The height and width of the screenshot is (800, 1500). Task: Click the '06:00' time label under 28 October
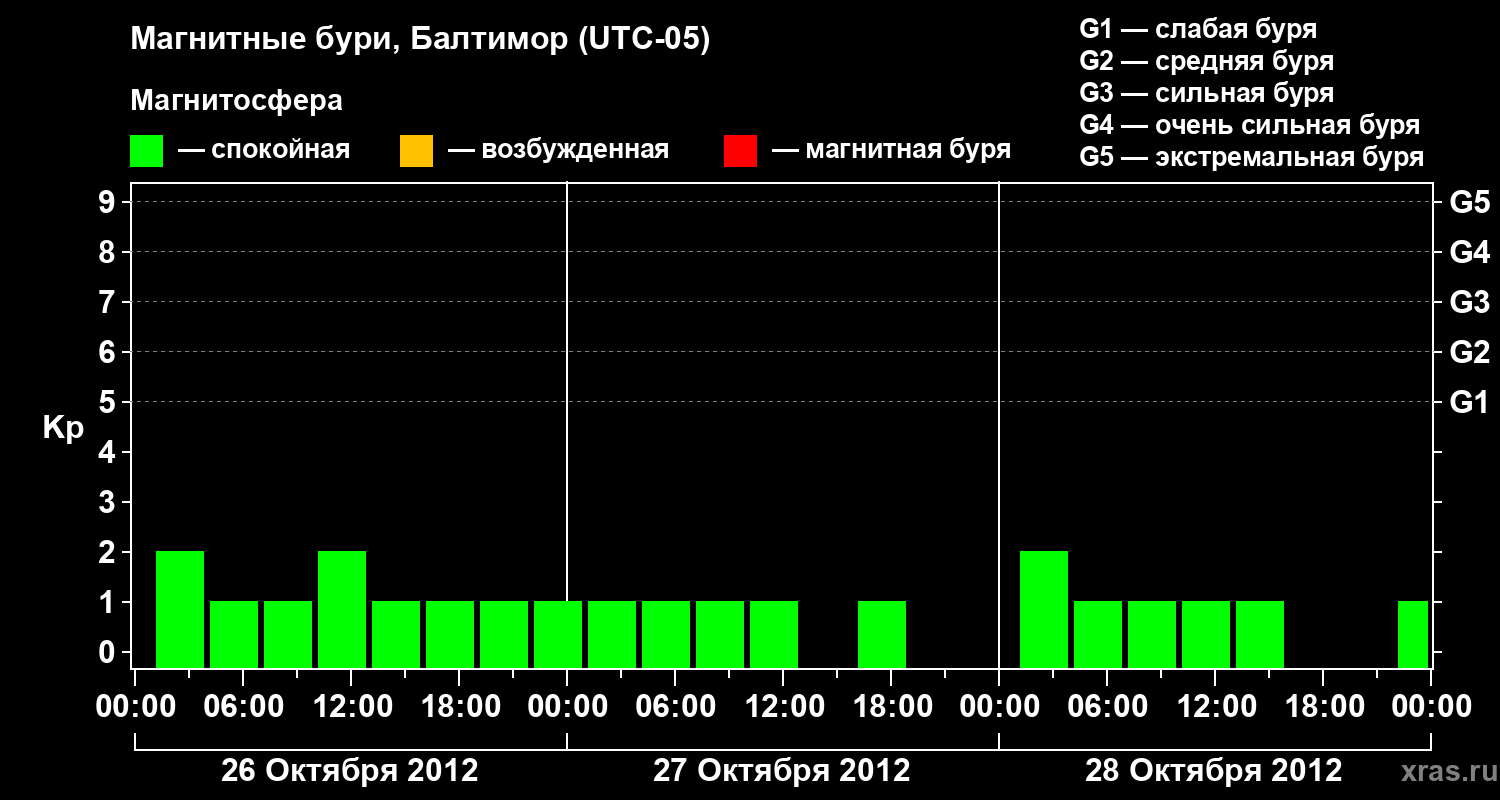pyautogui.click(x=1108, y=708)
